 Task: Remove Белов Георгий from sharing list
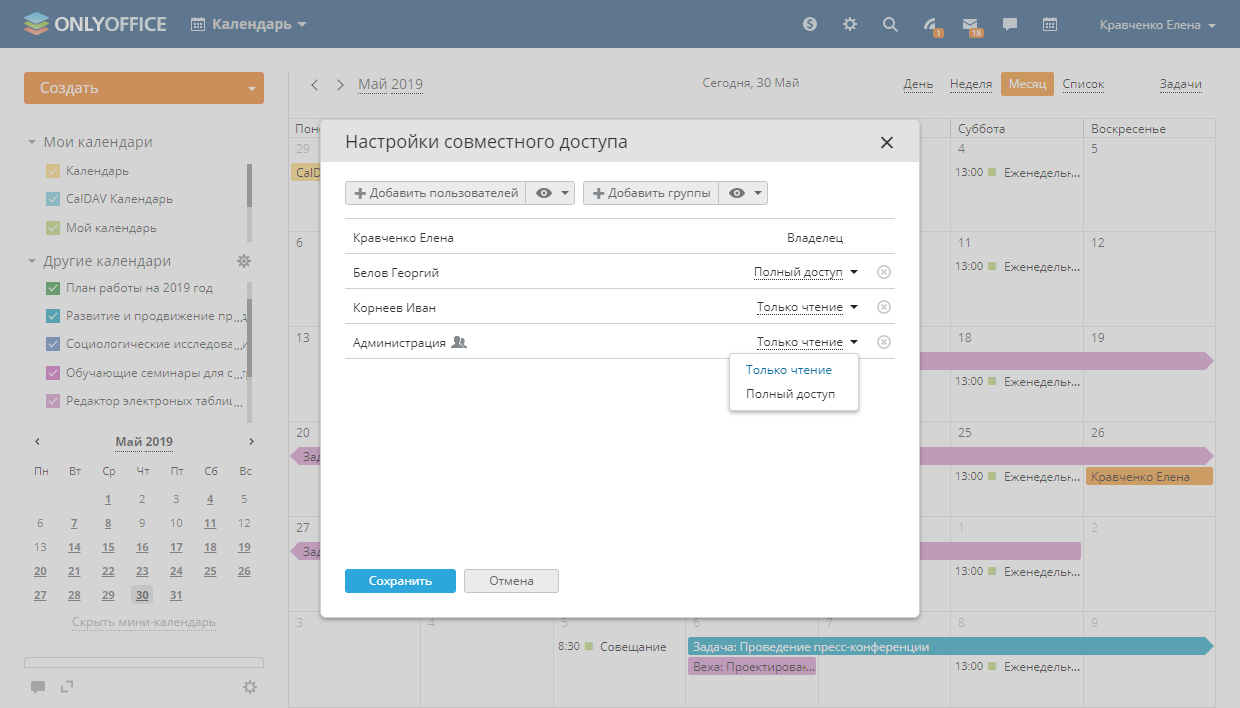[884, 272]
